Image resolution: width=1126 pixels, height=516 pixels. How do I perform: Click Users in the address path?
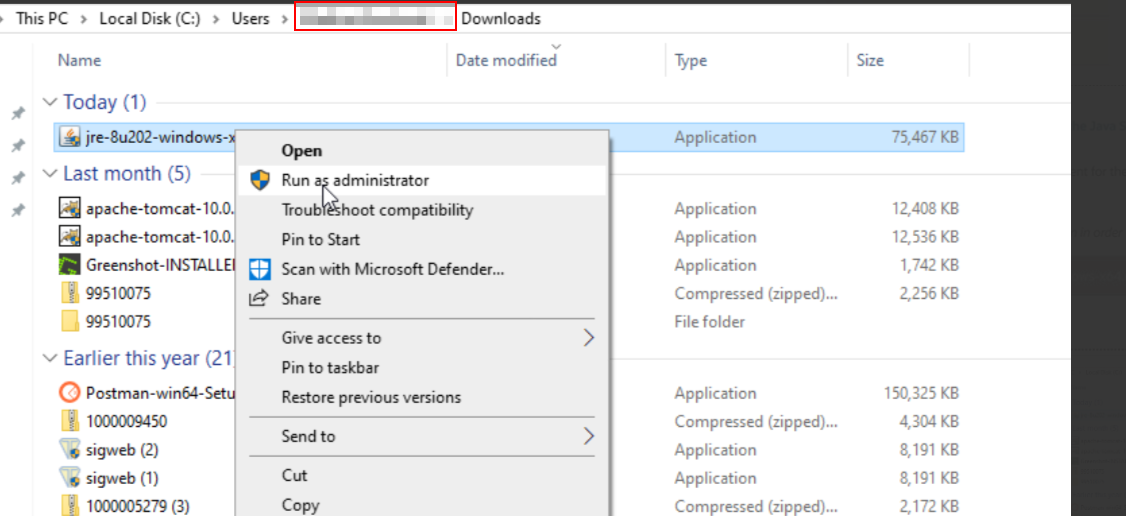(x=251, y=19)
